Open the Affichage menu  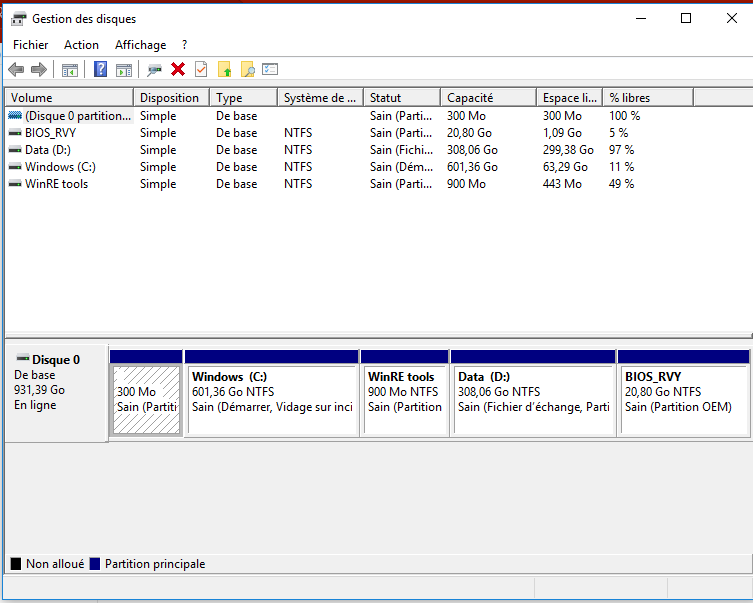[141, 45]
